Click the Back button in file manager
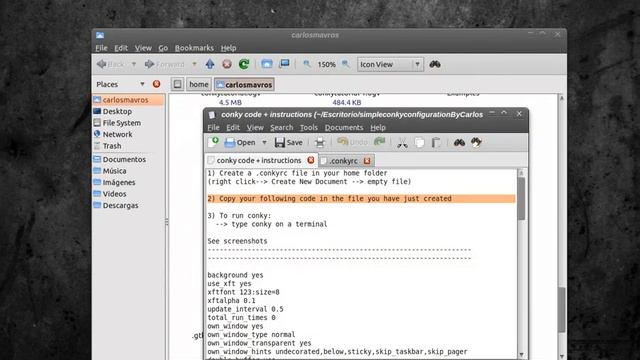 tap(111, 64)
